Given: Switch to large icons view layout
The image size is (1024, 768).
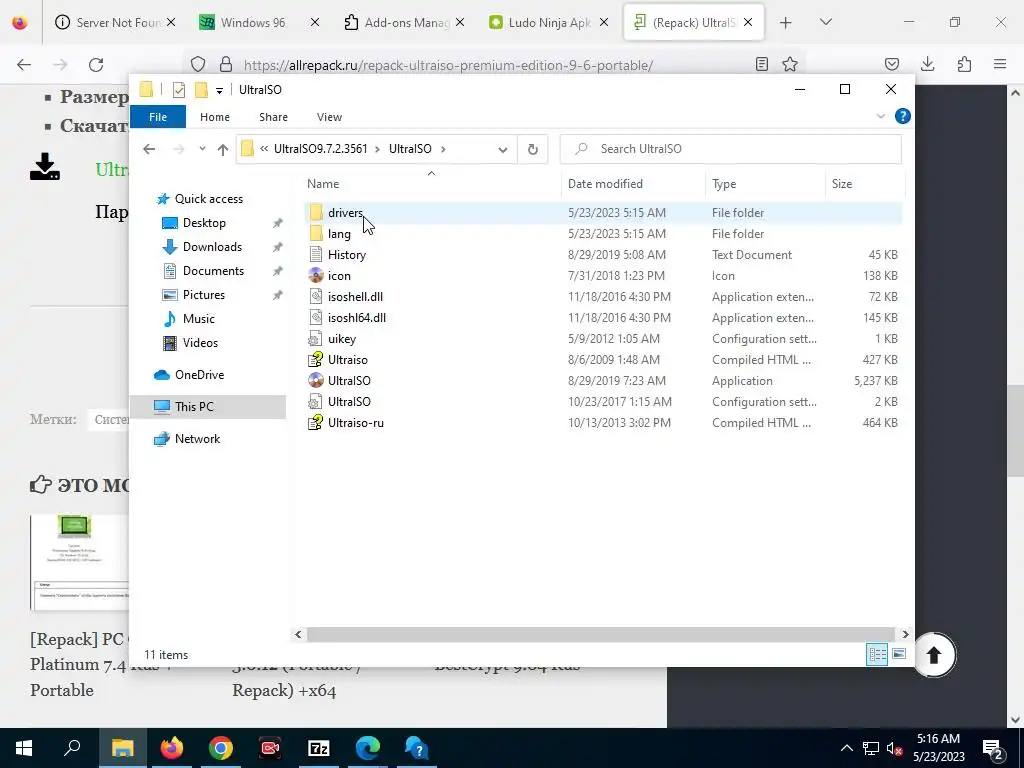Looking at the screenshot, I should 899,654.
